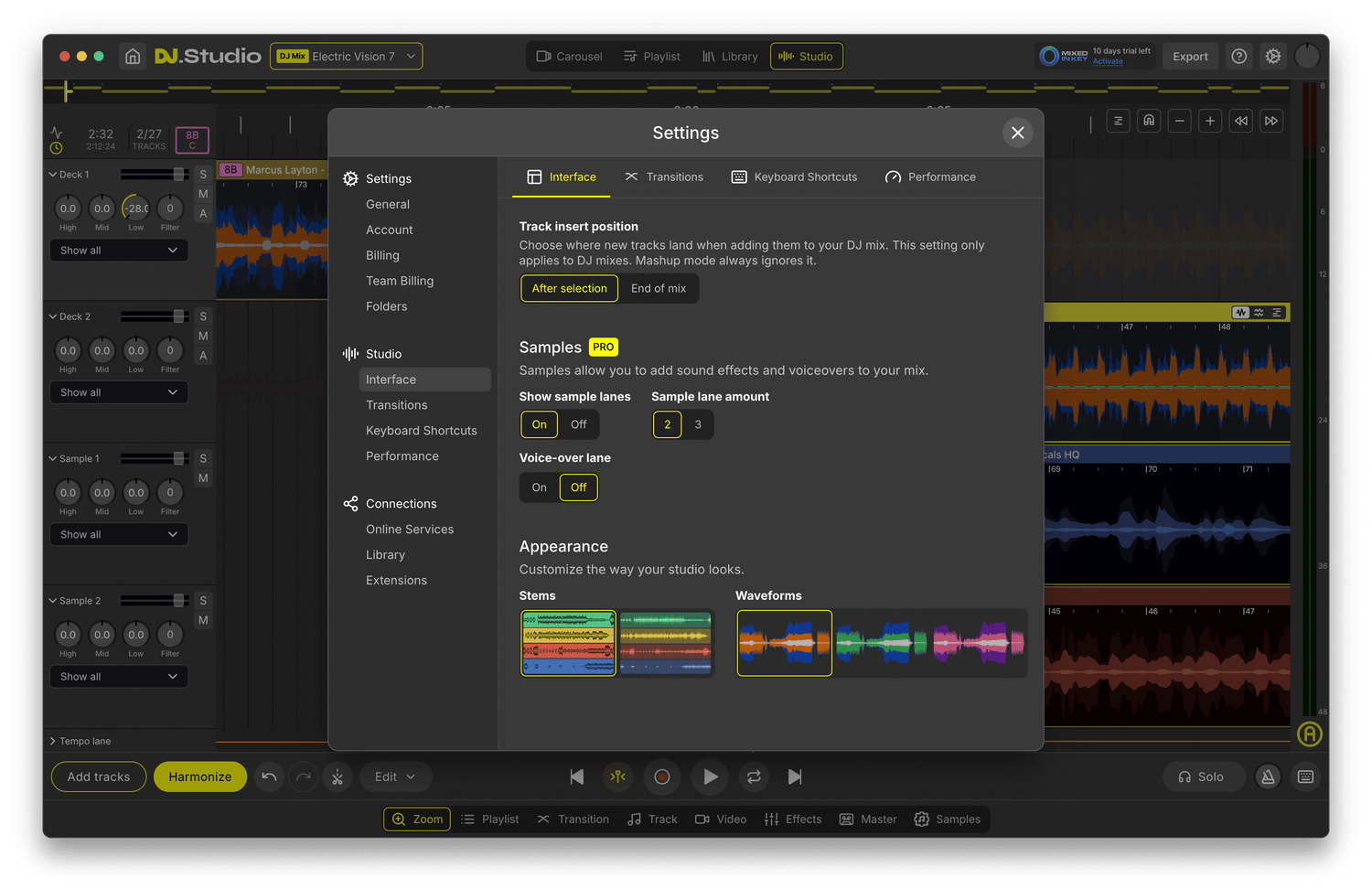
Task: Open Online Services in settings sidebar
Action: coord(410,530)
